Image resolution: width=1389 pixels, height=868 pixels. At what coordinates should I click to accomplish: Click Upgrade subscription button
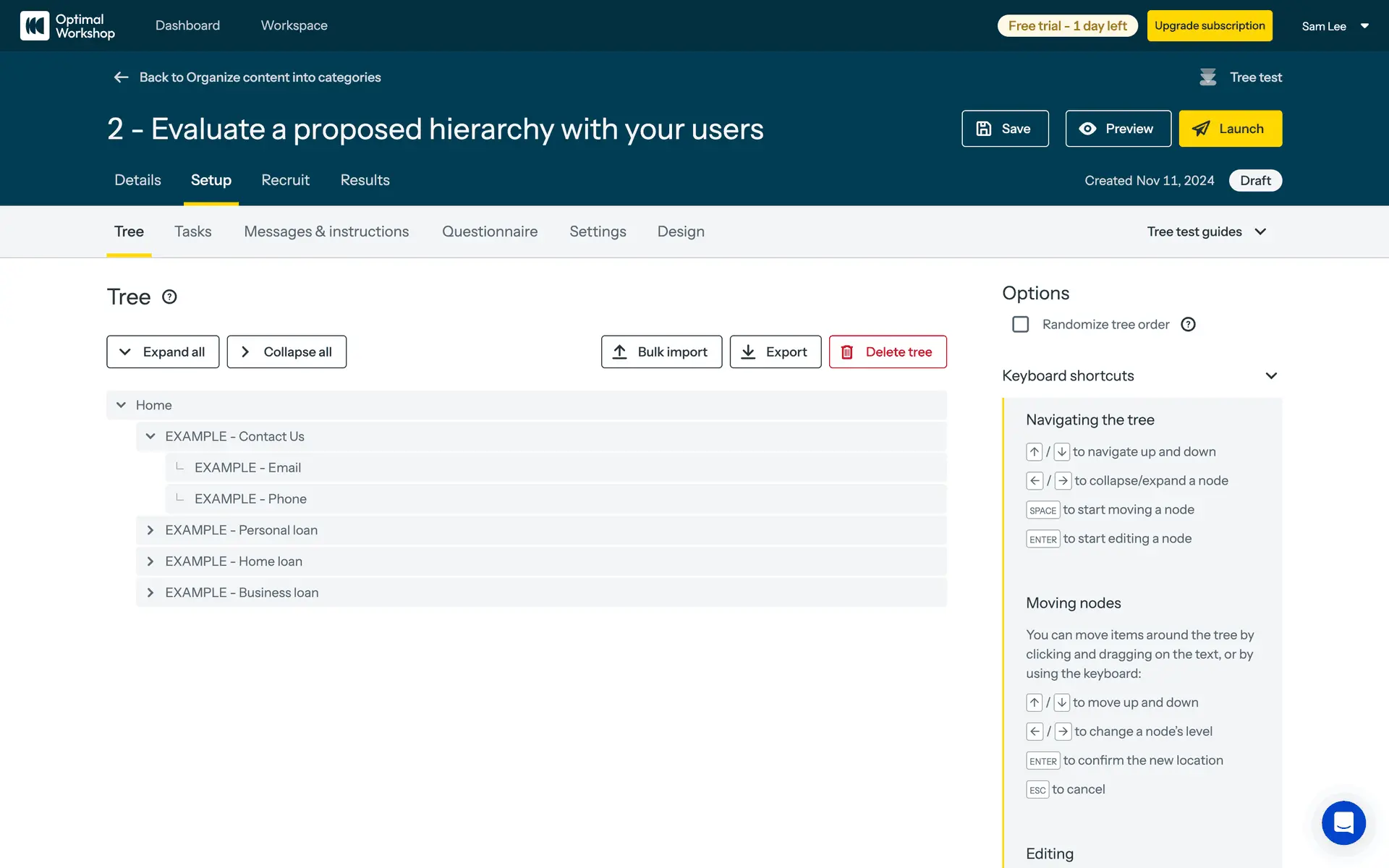click(1209, 26)
